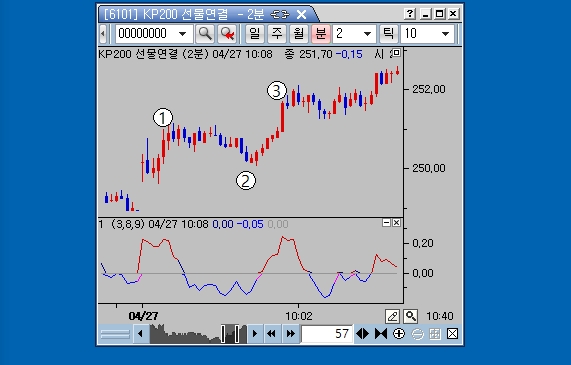The height and width of the screenshot is (365, 571).
Task: Click the magnifier search icon in toolbar
Action: click(205, 34)
